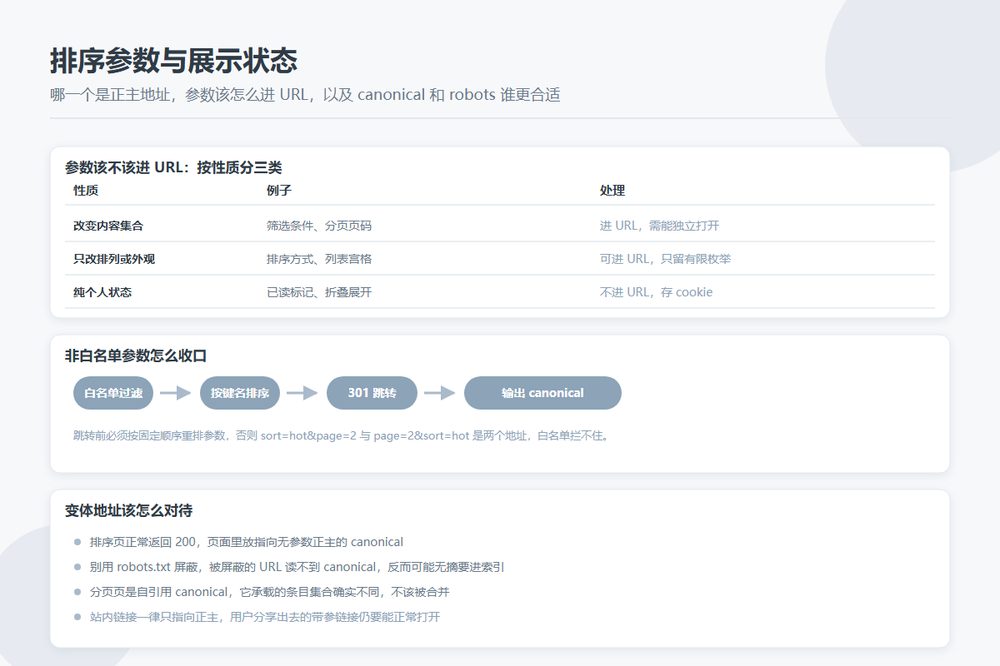This screenshot has height=666, width=1000.
Task: Click the cell 只改排列或外观
Action: pos(114,258)
